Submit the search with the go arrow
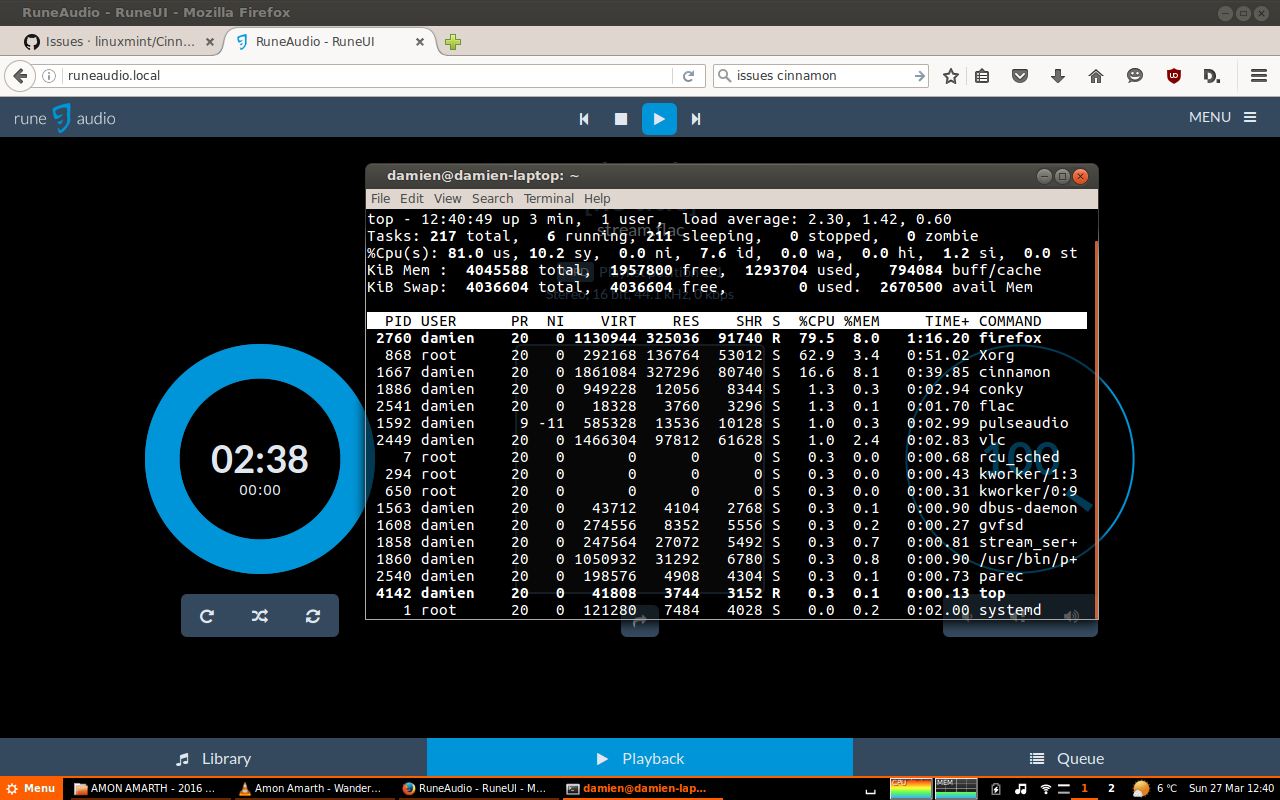The height and width of the screenshot is (800, 1280). [x=920, y=76]
